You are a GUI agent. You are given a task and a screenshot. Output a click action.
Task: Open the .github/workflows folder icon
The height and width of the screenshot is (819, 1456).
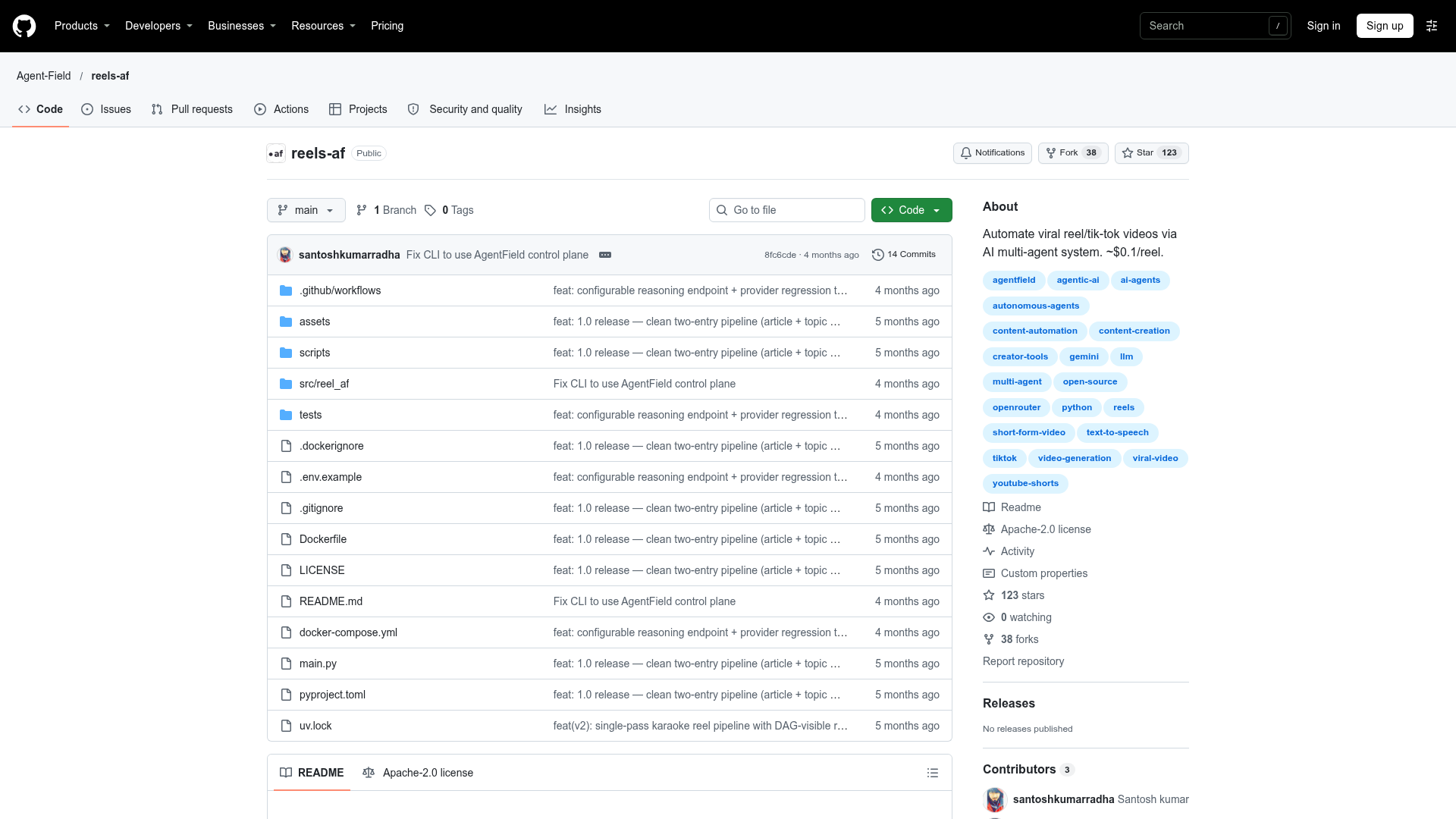286,290
